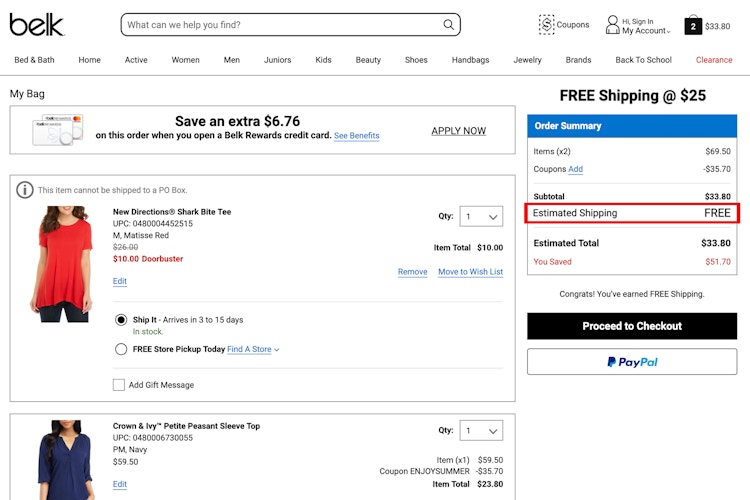
Task: Open the Bed & Bath menu
Action: pos(34,60)
